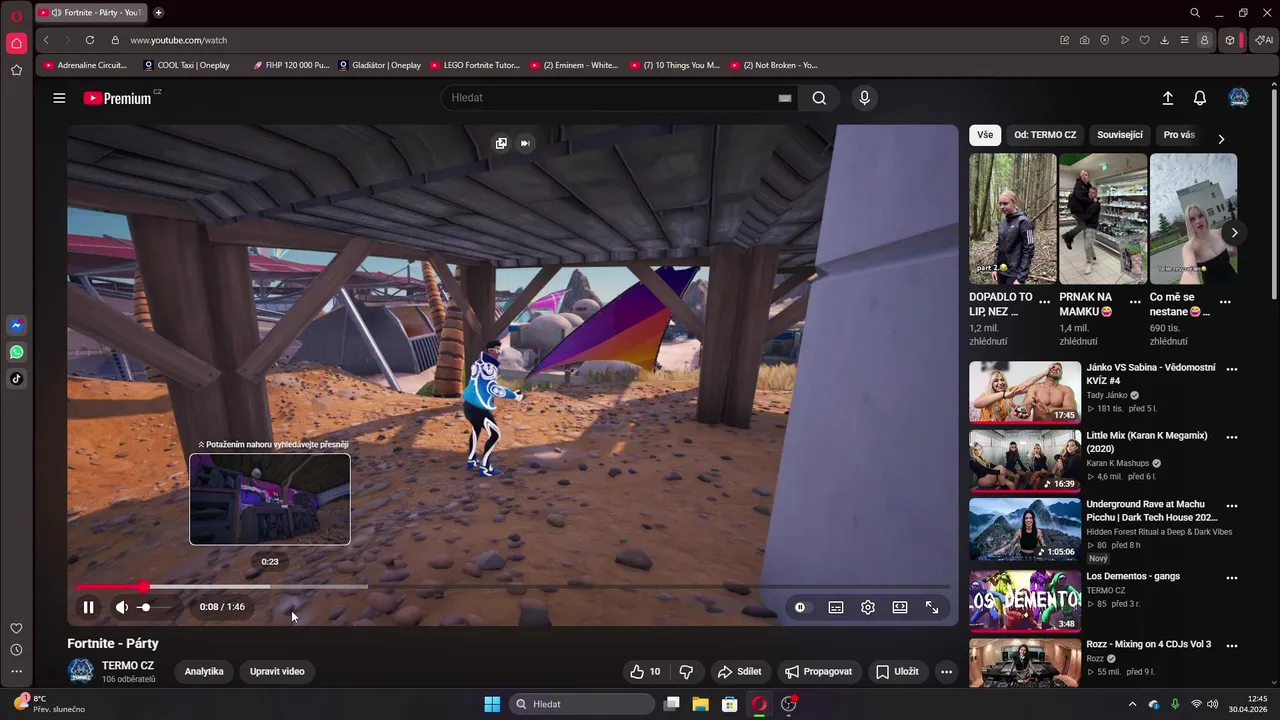The width and height of the screenshot is (1280, 720).
Task: Dislike the video with thumbs down
Action: [x=686, y=672]
